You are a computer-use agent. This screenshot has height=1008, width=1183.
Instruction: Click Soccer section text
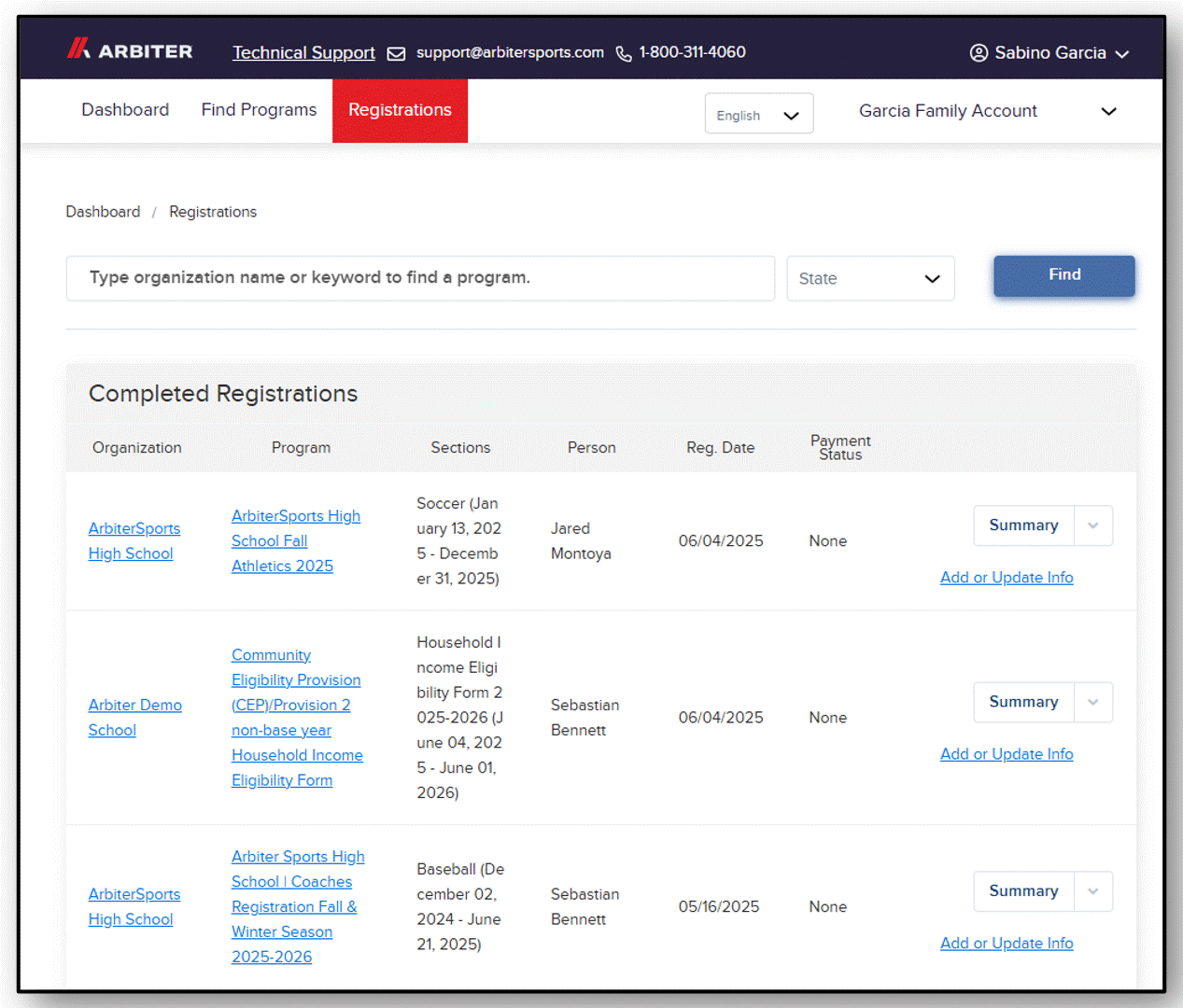point(459,541)
